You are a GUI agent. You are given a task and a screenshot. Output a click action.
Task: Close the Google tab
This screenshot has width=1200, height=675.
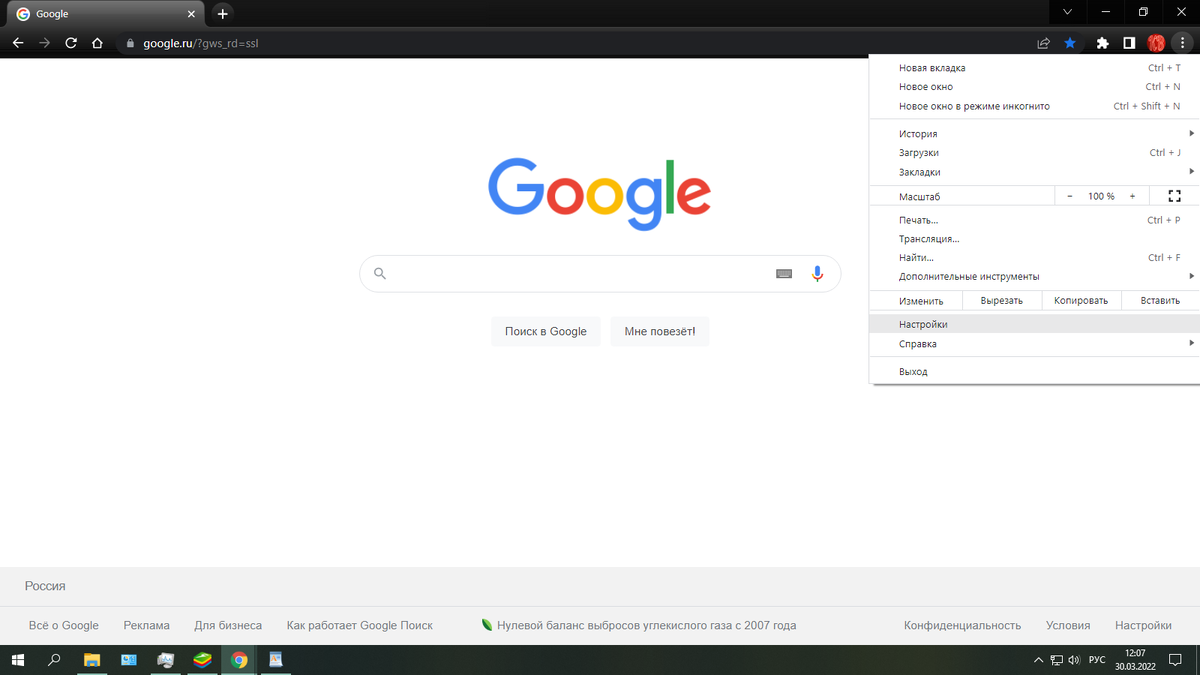coord(192,14)
